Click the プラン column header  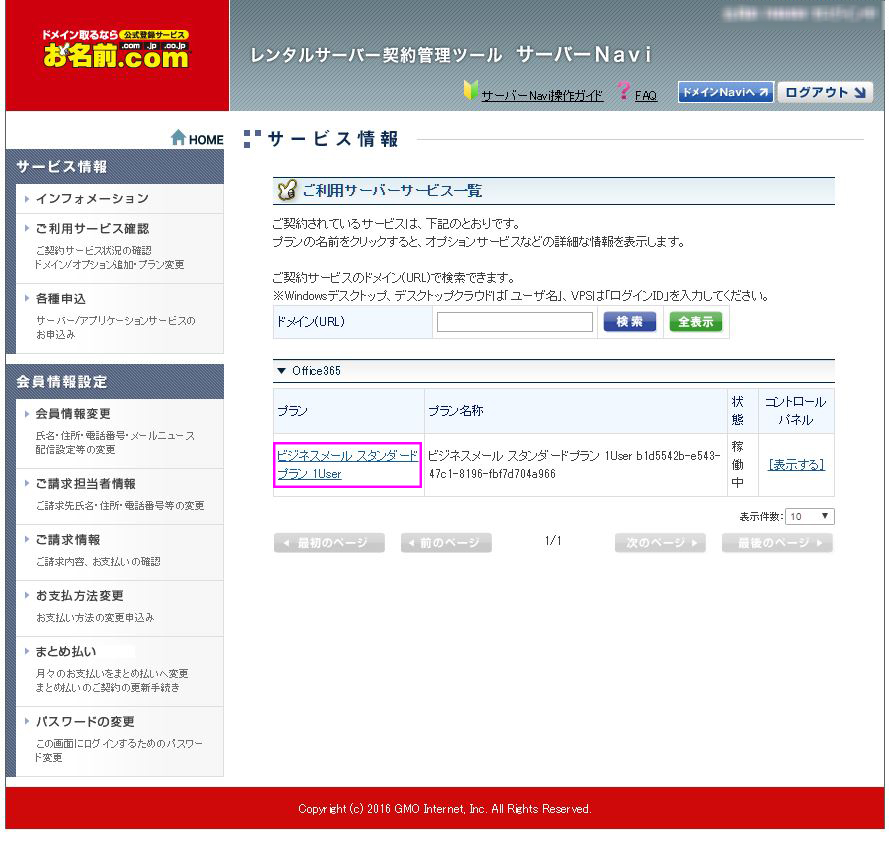[x=349, y=411]
